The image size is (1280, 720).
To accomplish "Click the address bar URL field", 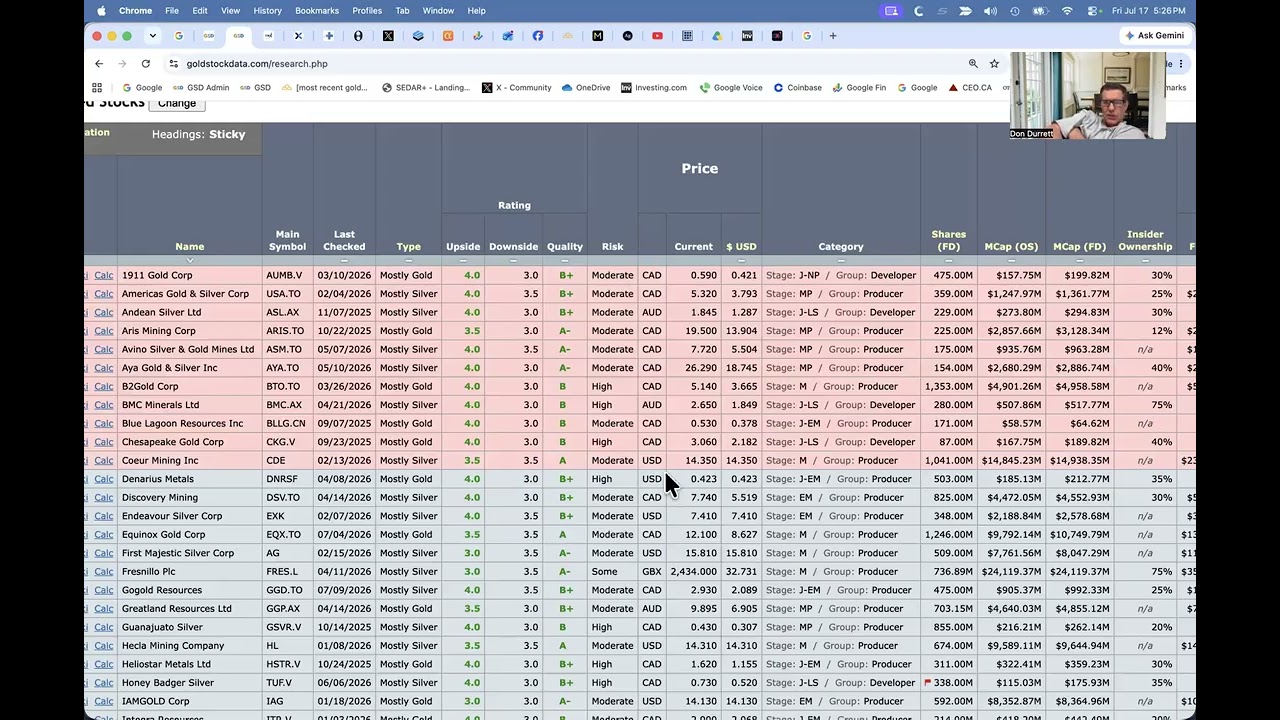I will pos(570,63).
